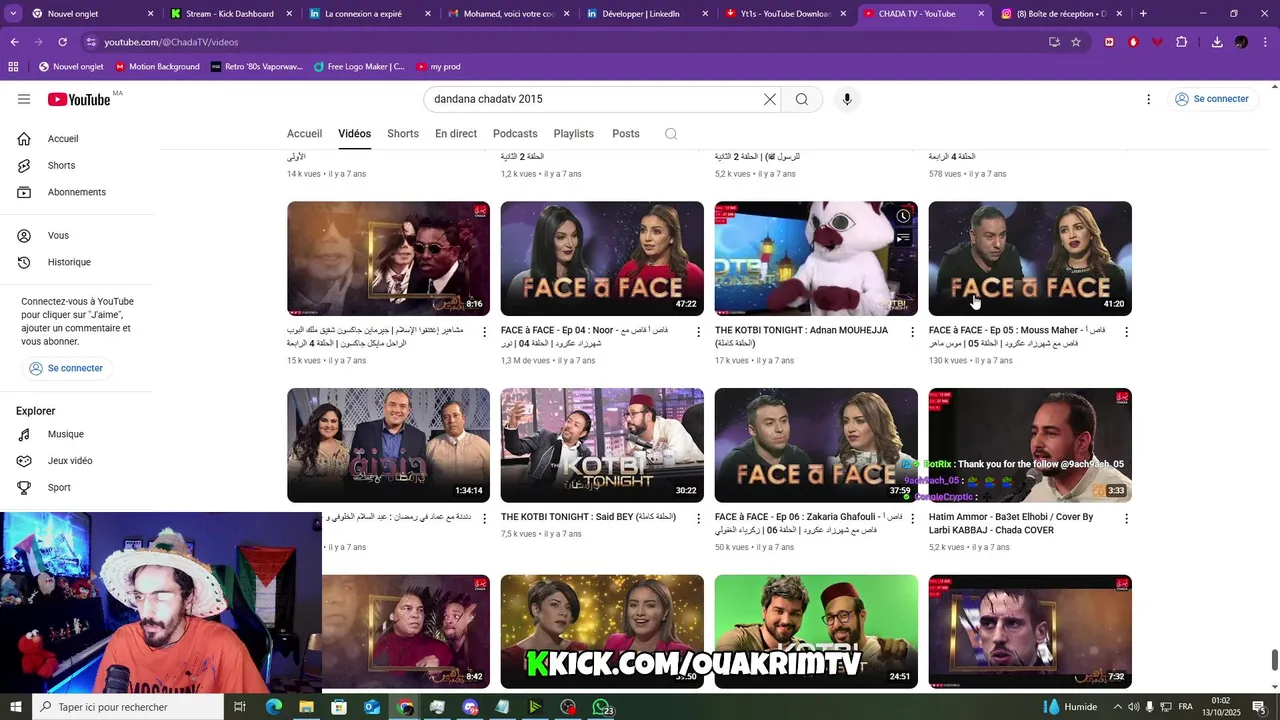
Task: Clear the search box with the X icon
Action: 769,99
